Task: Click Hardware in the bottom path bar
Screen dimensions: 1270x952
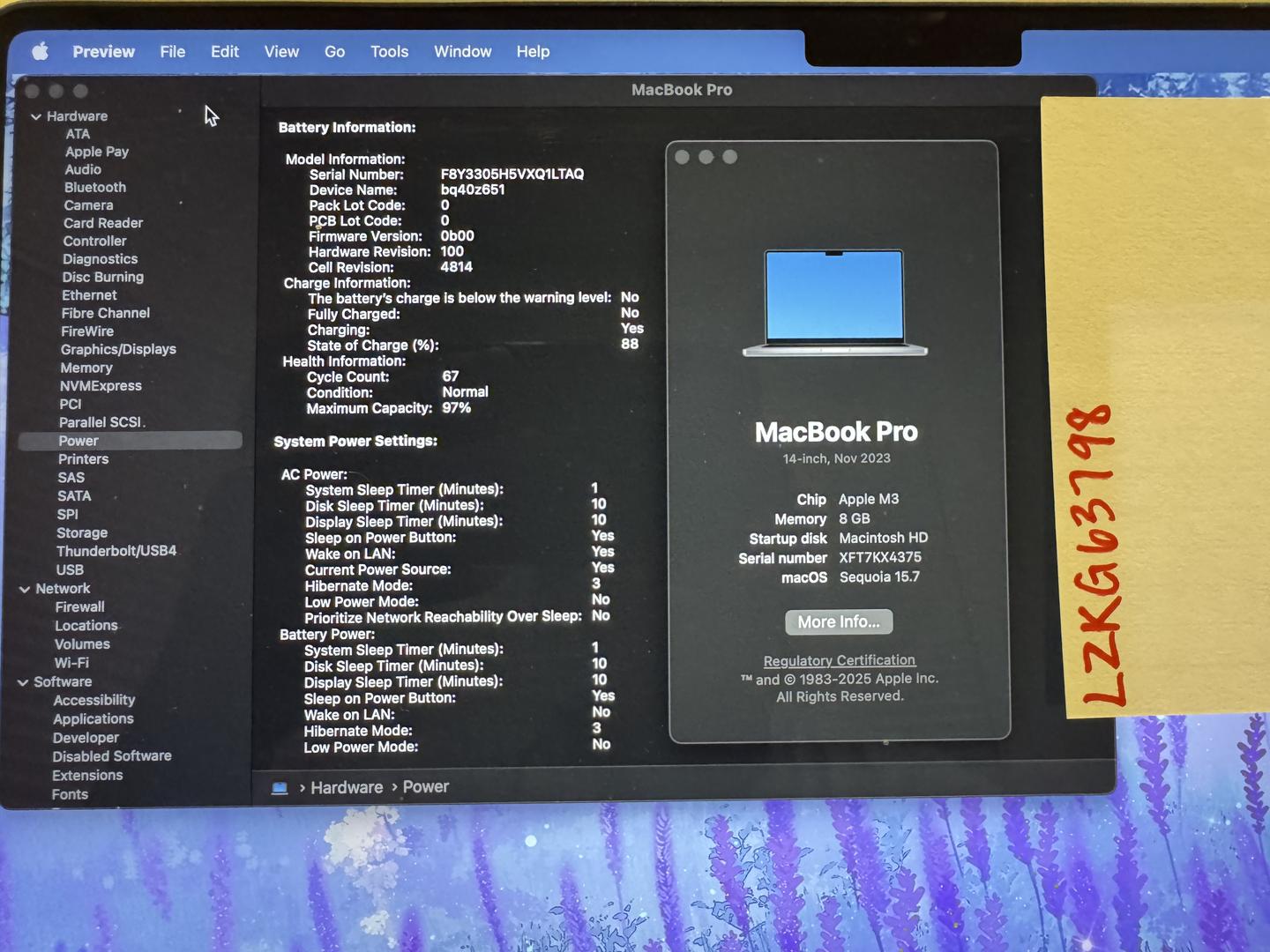Action: point(346,788)
